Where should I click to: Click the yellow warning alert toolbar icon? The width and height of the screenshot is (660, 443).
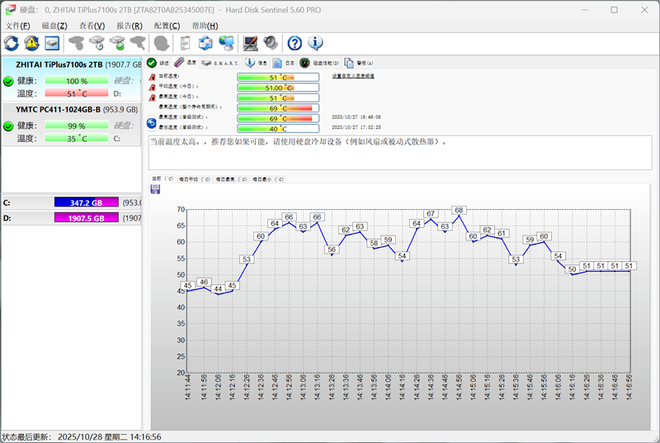coord(32,43)
